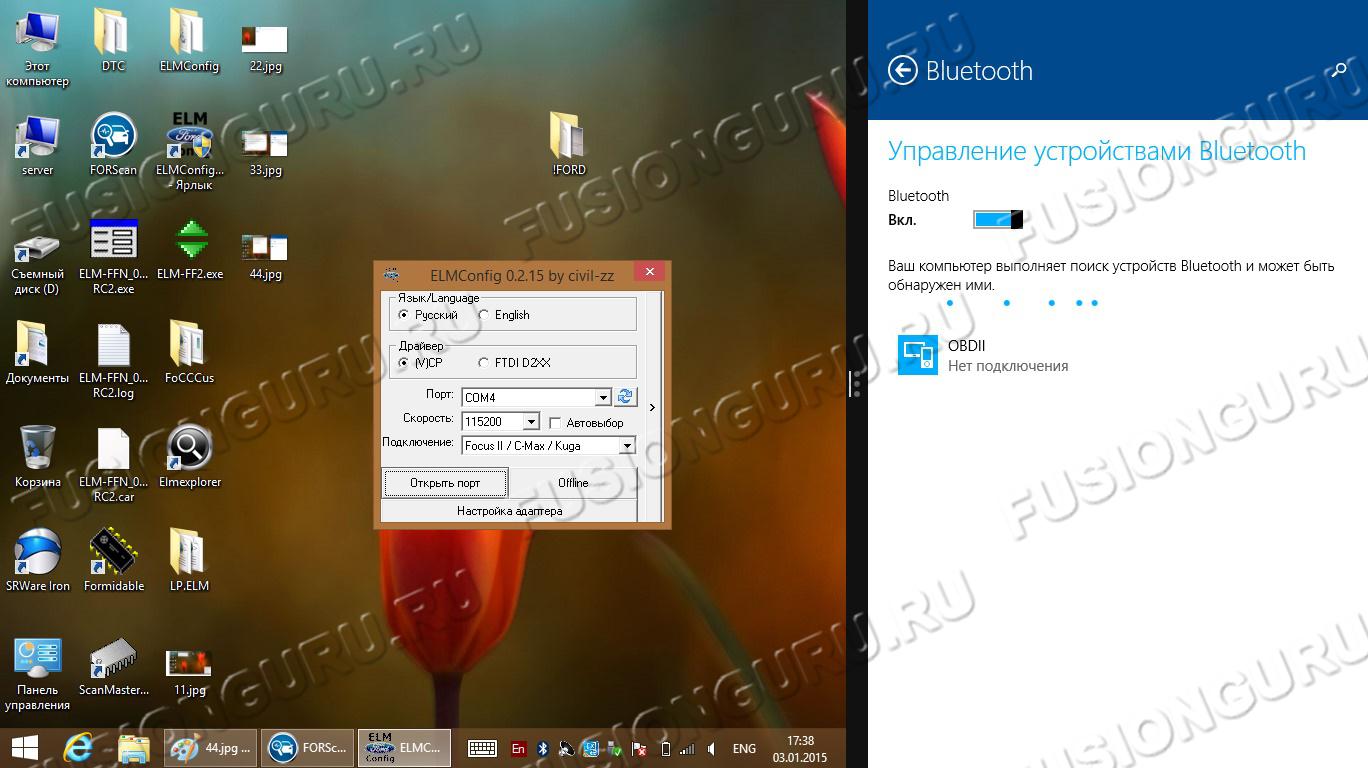Launch ELMConfig Ярлык shortcut
Viewport: 1368px width, 768px height.
point(189,152)
